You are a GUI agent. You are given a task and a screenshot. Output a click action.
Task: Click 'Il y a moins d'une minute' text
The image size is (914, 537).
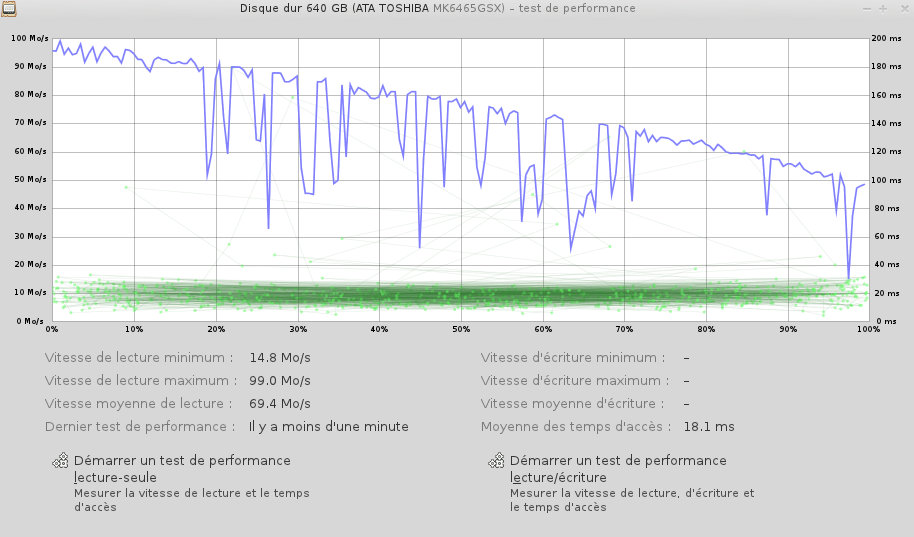point(328,427)
